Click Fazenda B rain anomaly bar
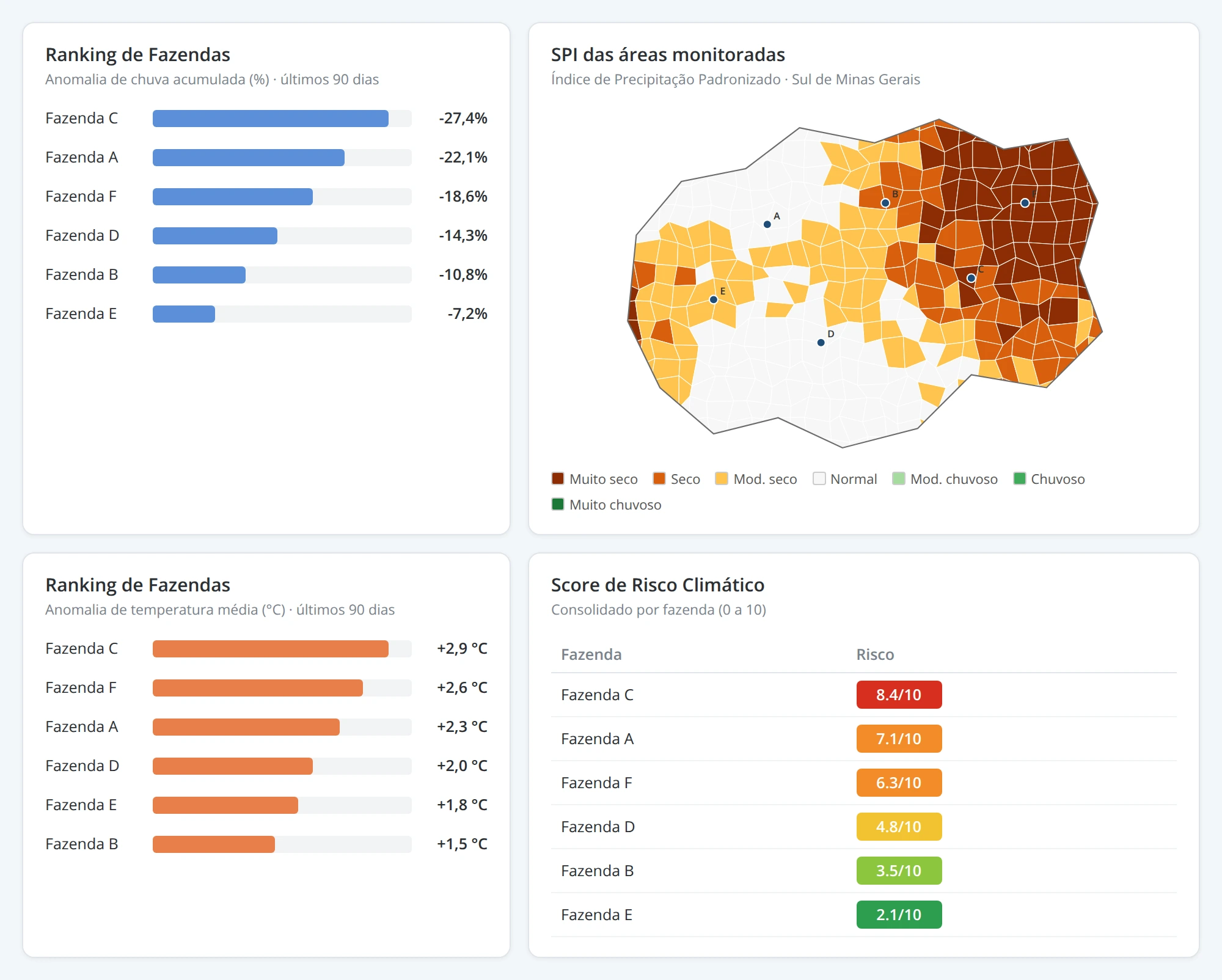Viewport: 1222px width, 980px height. tap(199, 275)
